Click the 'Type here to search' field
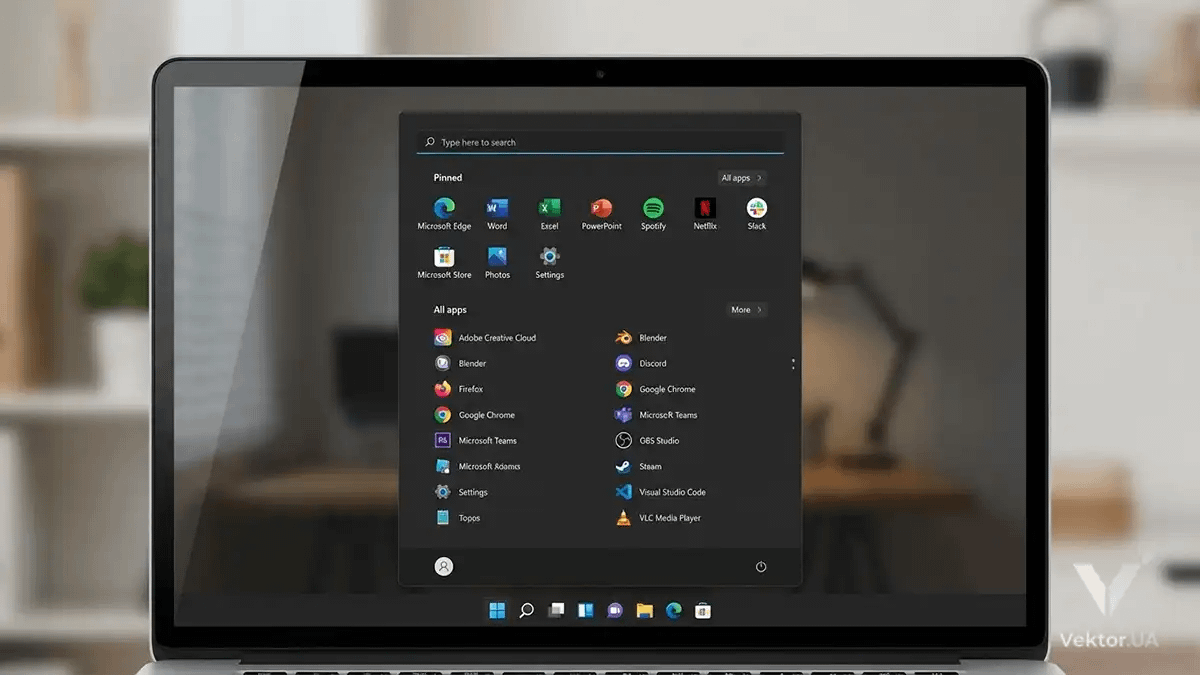The image size is (1200, 675). click(600, 142)
